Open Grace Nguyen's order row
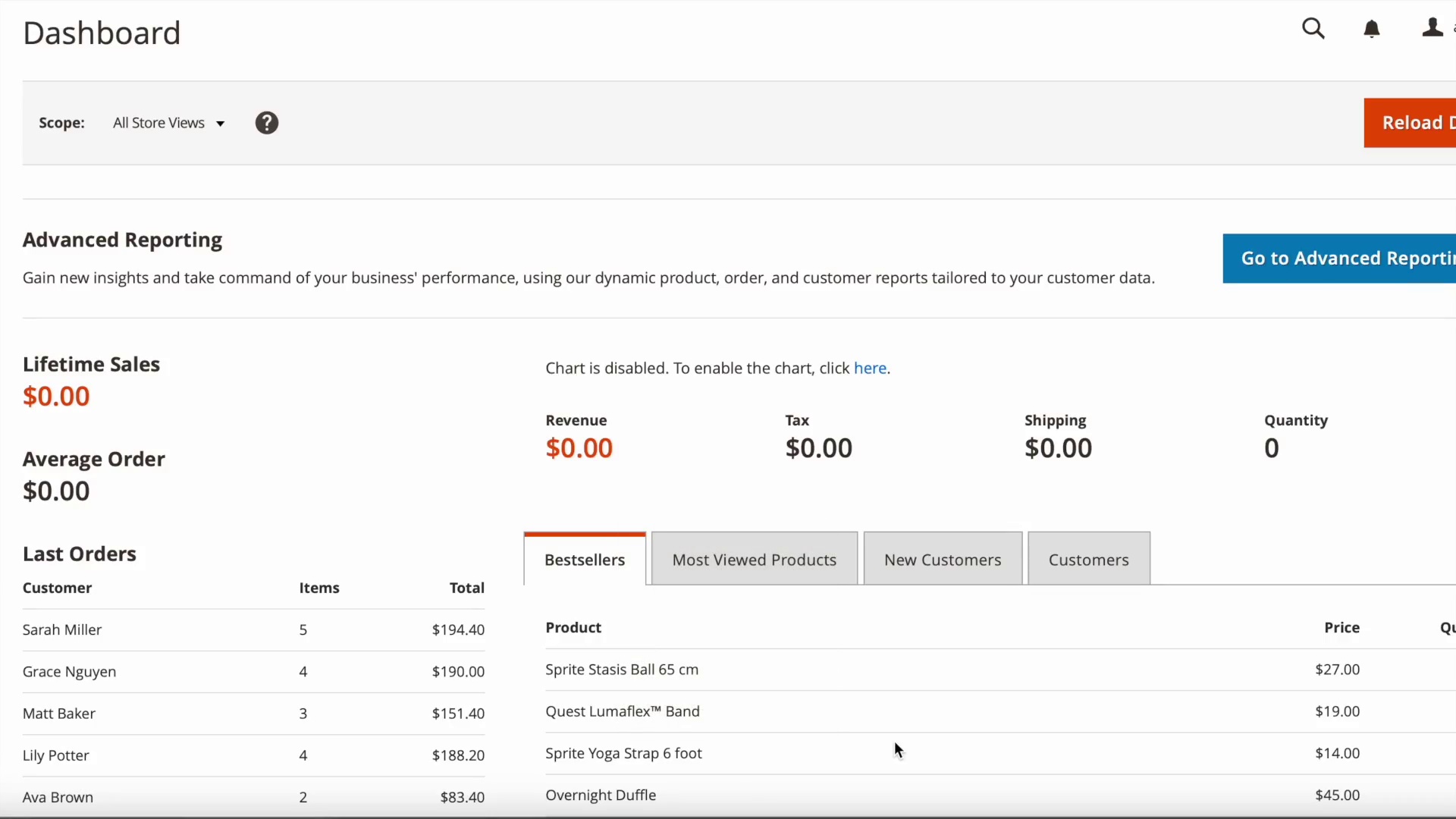Image resolution: width=1456 pixels, height=819 pixels. pyautogui.click(x=69, y=672)
